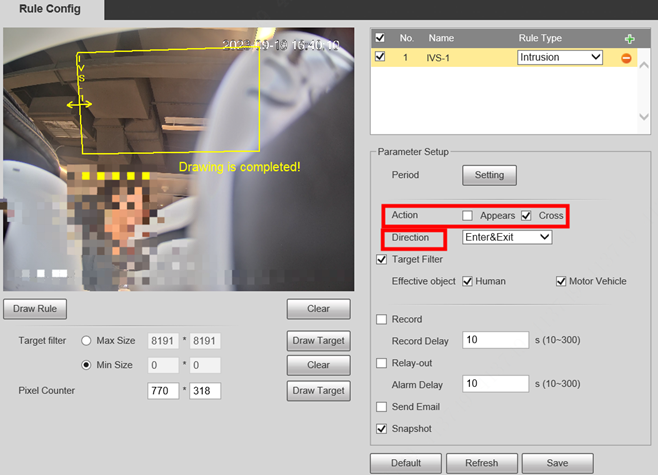Disable the Snapshot checkbox
Screen dimensions: 658x475
click(381, 429)
